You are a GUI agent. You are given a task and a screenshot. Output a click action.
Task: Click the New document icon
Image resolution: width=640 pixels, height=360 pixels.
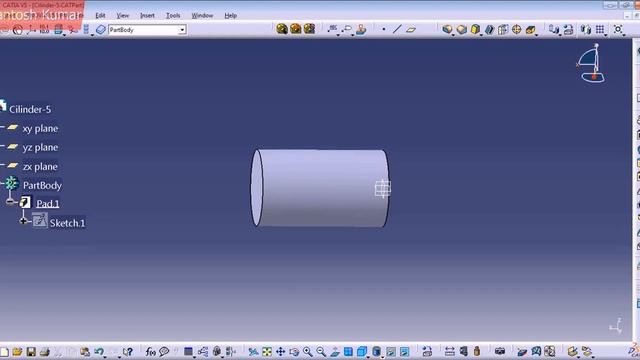(x=4, y=351)
